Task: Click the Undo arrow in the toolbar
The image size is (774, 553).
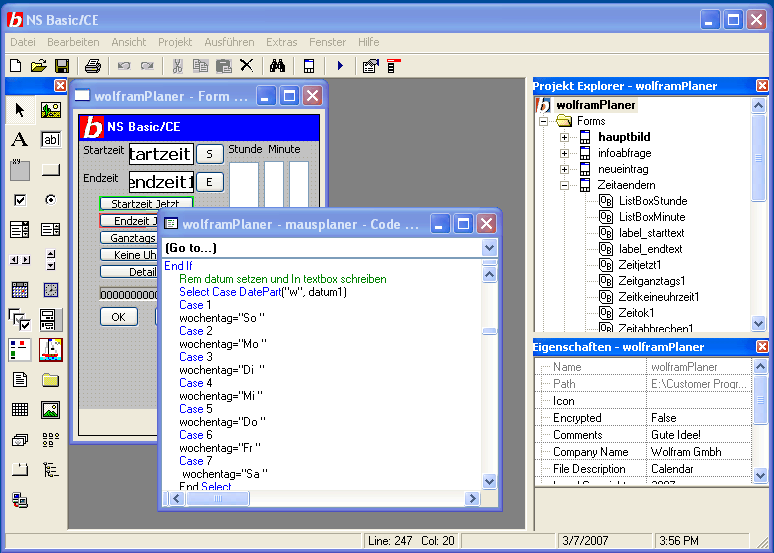Action: pyautogui.click(x=124, y=66)
